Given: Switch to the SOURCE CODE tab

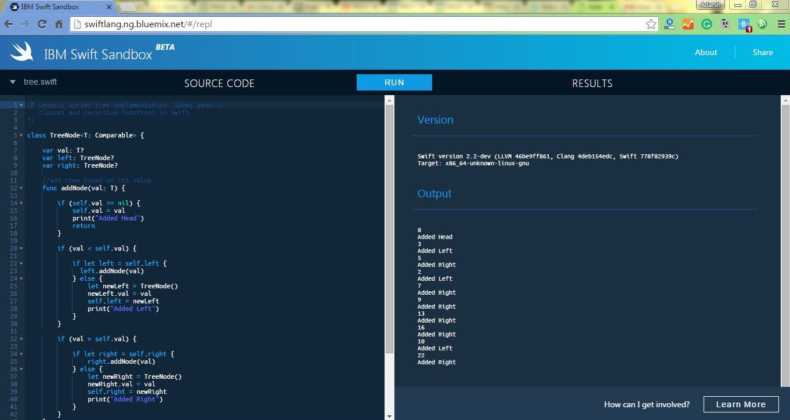Looking at the screenshot, I should 219,83.
